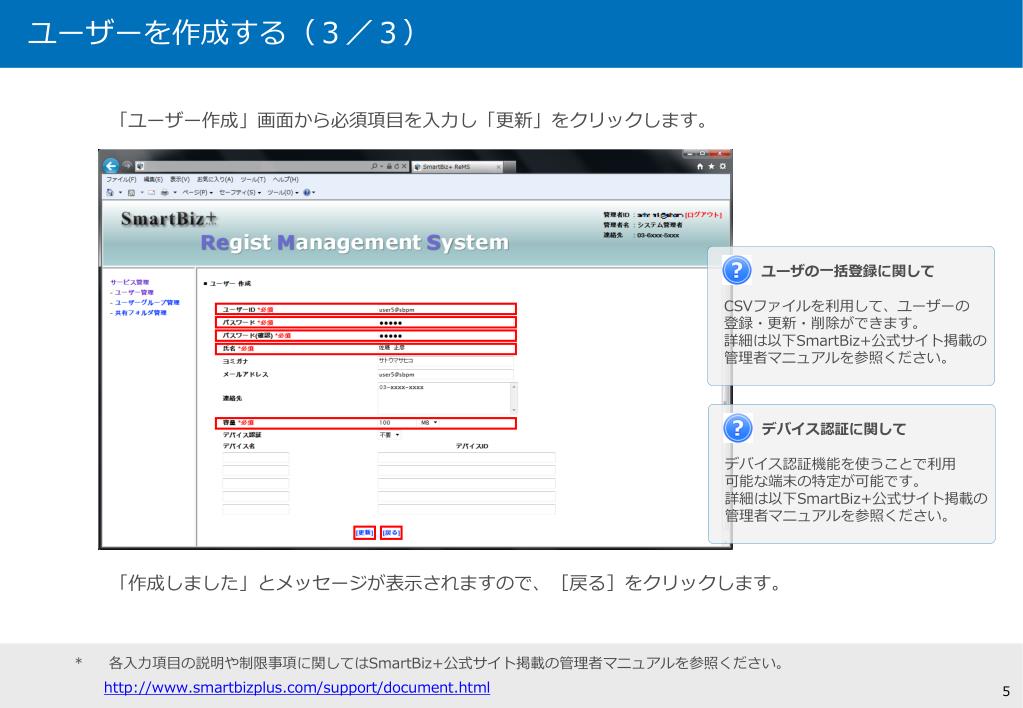1023x708 pixels.
Task: Click the stop (X) icon in the address bar
Action: (x=404, y=166)
